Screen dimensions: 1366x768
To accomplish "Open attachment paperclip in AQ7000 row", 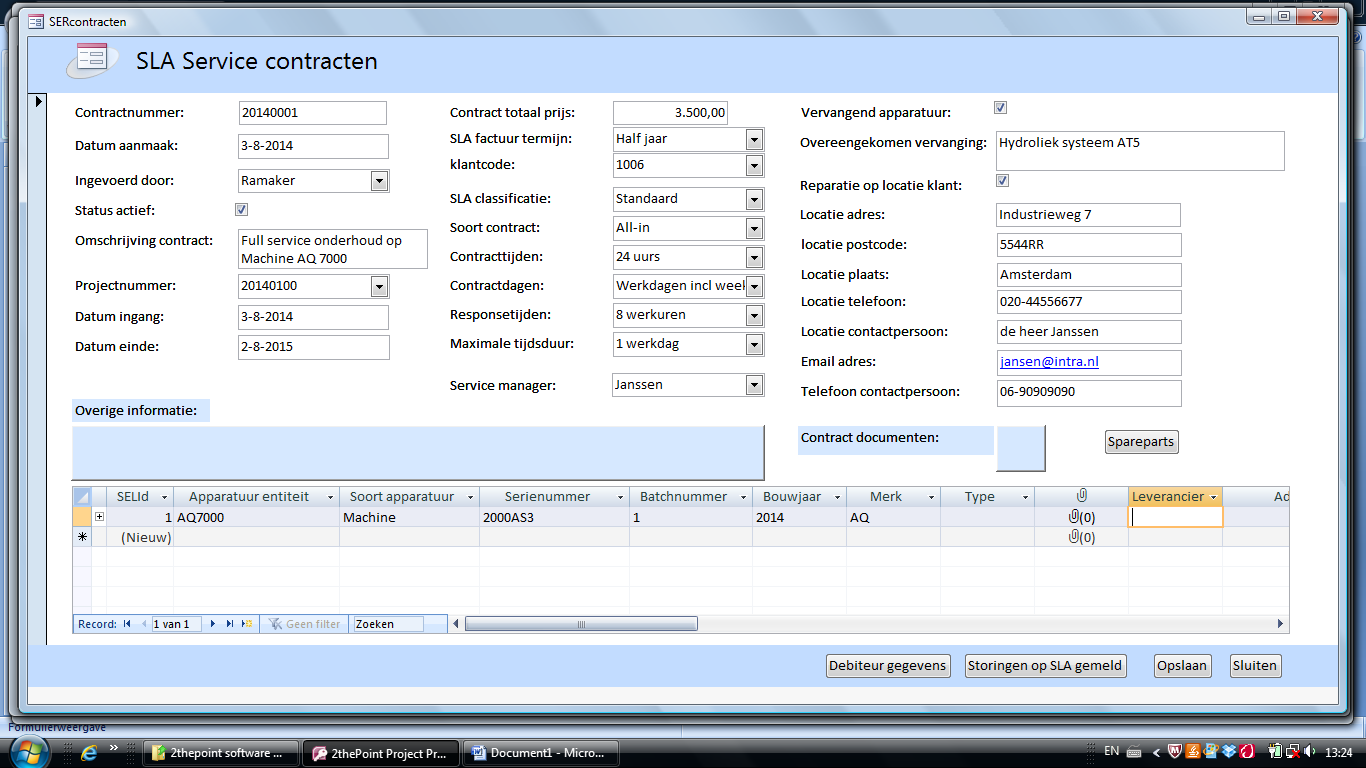I will pyautogui.click(x=1081, y=517).
